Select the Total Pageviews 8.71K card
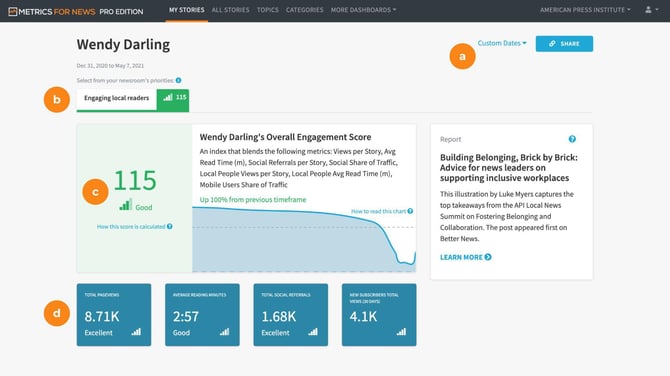The width and height of the screenshot is (670, 376). [114, 315]
